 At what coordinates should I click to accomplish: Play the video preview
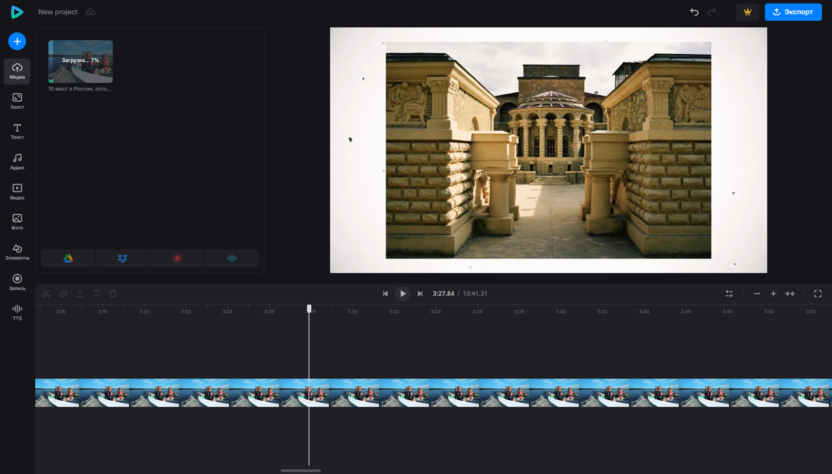coord(402,293)
